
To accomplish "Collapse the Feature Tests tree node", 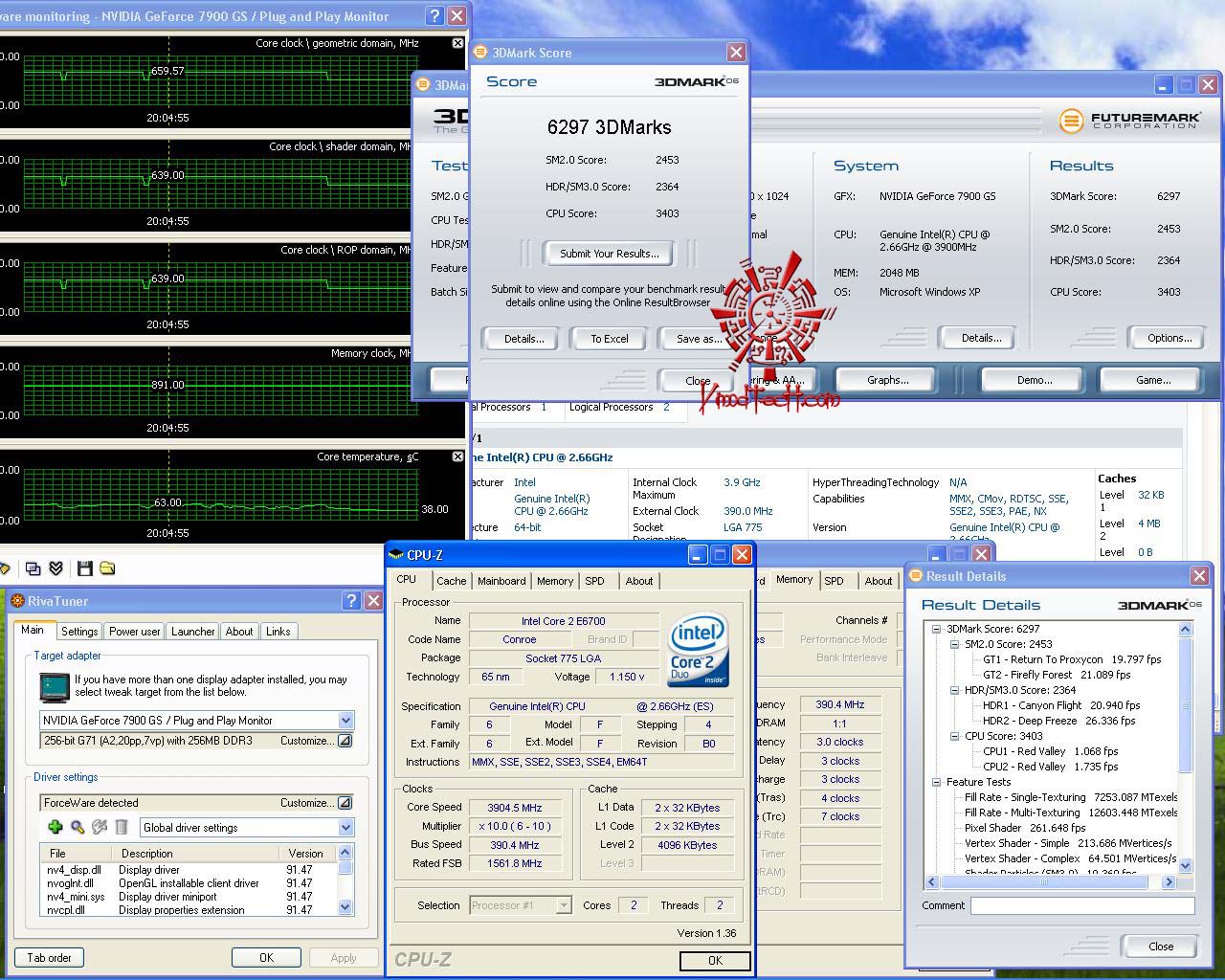I will point(936,782).
